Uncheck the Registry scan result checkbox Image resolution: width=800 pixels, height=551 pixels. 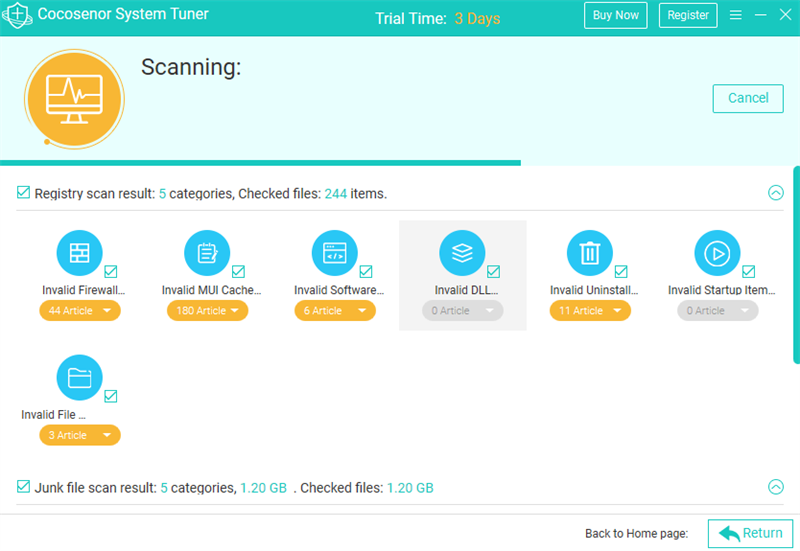23,192
